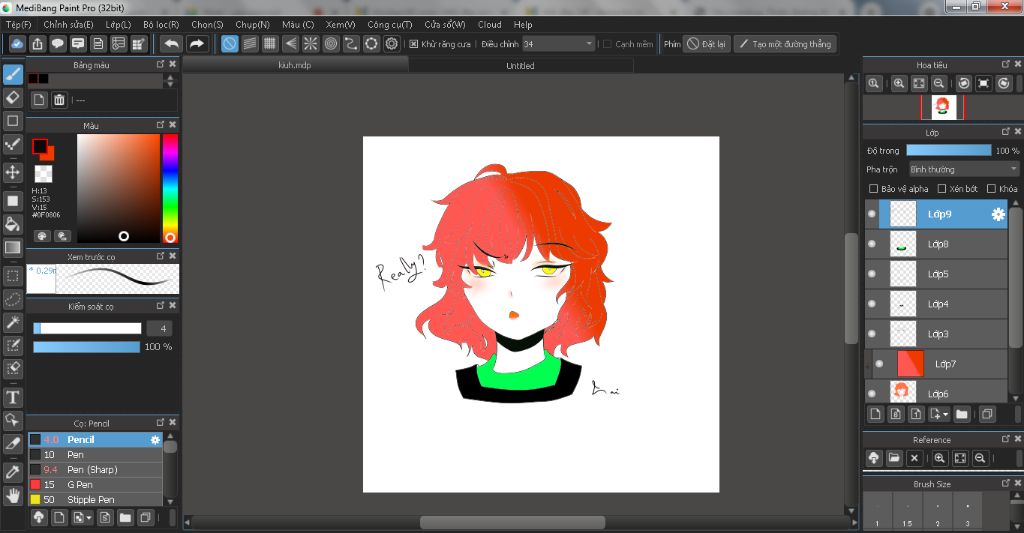Screen dimensions: 1024x533
Task: Enable the concentric circle snap guide
Action: [x=331, y=44]
